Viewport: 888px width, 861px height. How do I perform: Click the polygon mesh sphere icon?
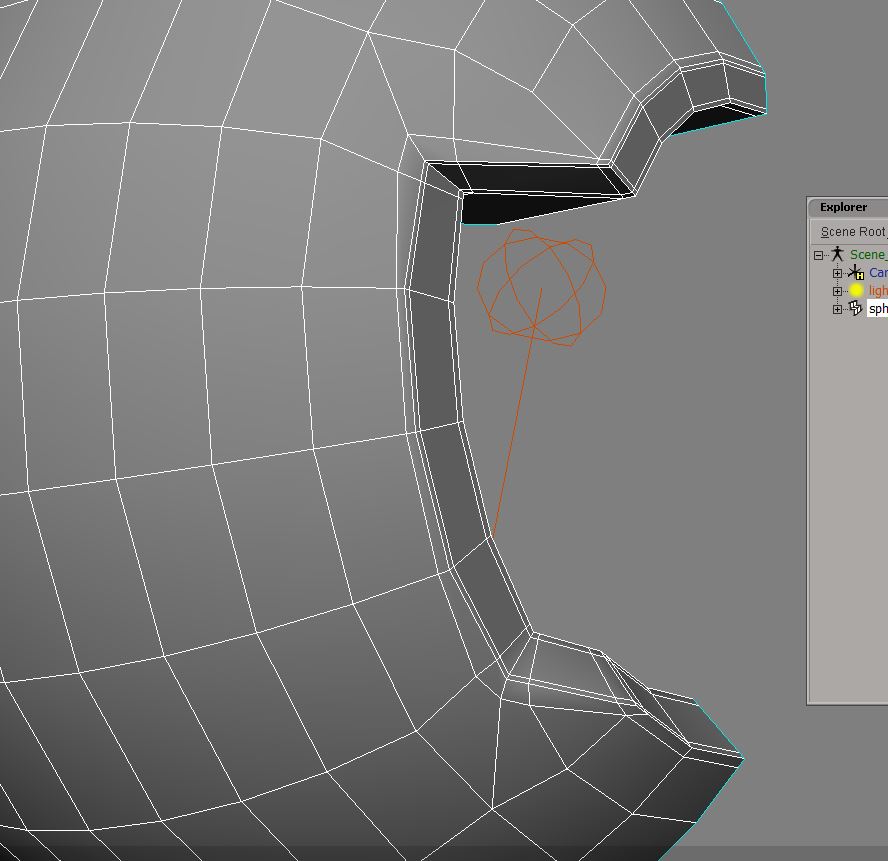(x=855, y=309)
